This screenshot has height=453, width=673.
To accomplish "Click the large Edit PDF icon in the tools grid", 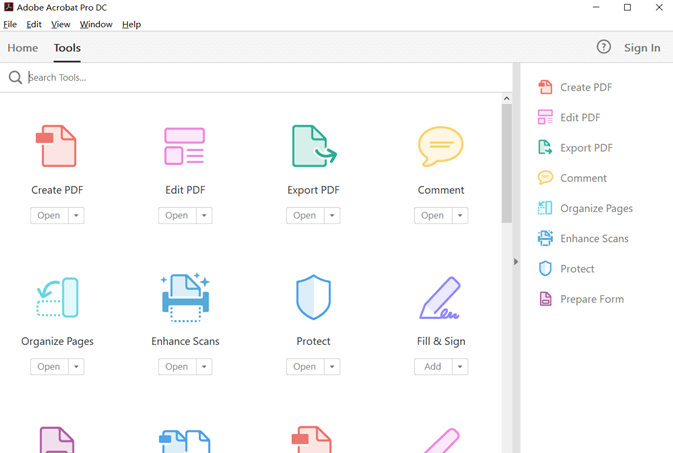I will 185,146.
